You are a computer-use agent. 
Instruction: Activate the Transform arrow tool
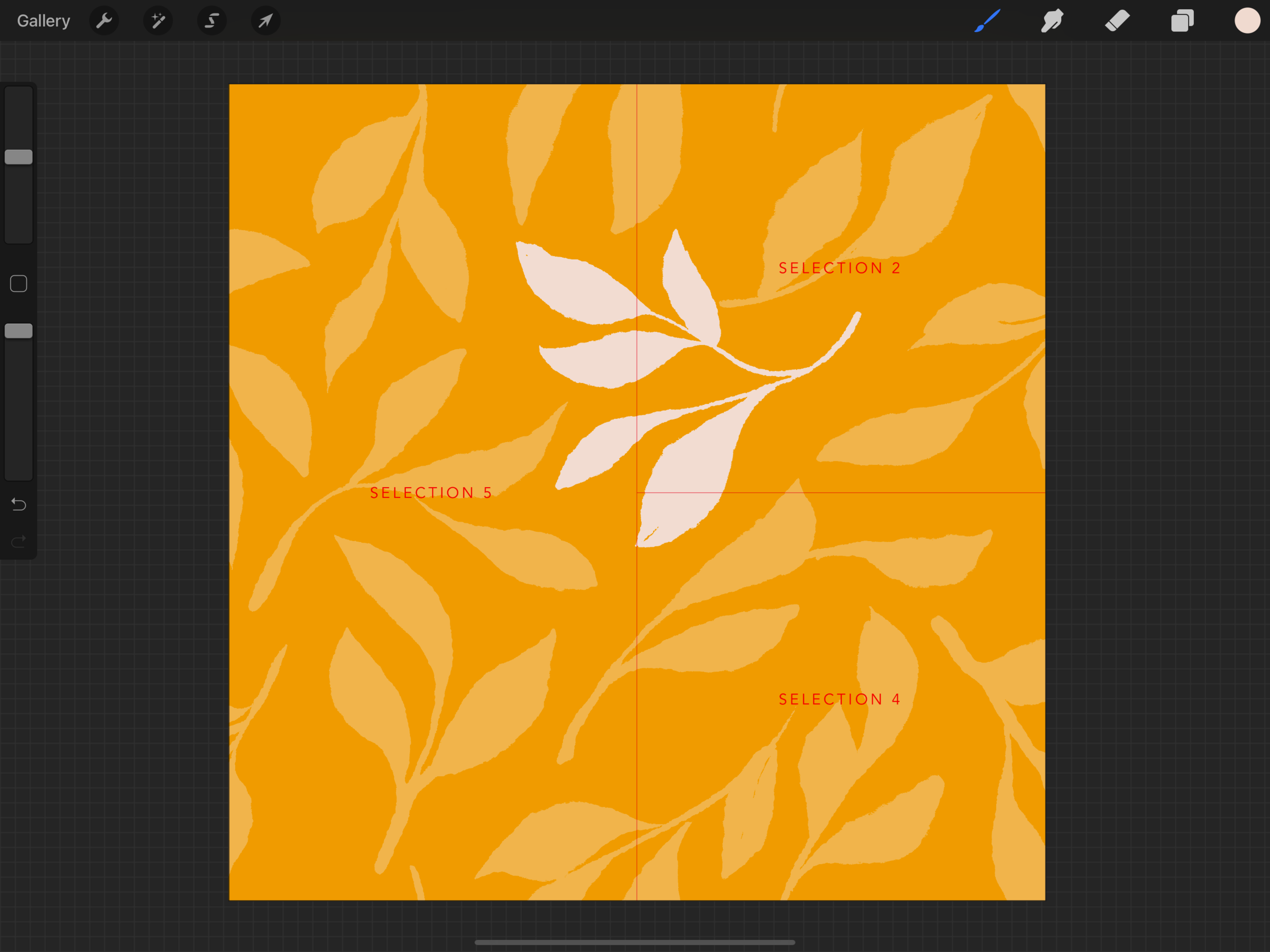pyautogui.click(x=265, y=21)
